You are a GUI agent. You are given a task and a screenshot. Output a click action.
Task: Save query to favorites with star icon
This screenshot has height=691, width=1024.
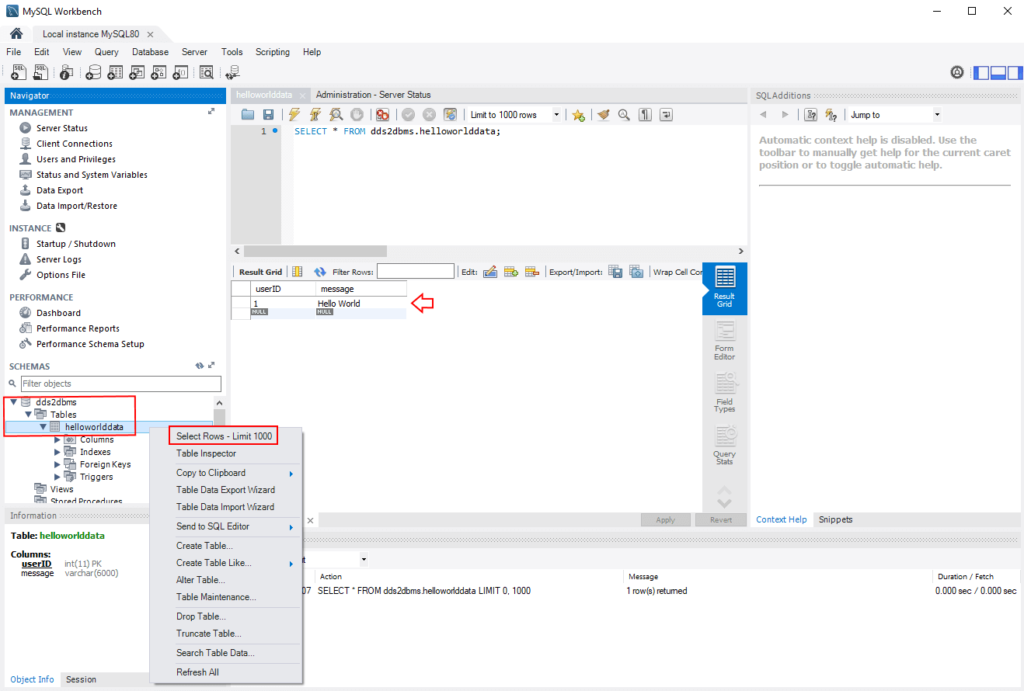coord(579,115)
